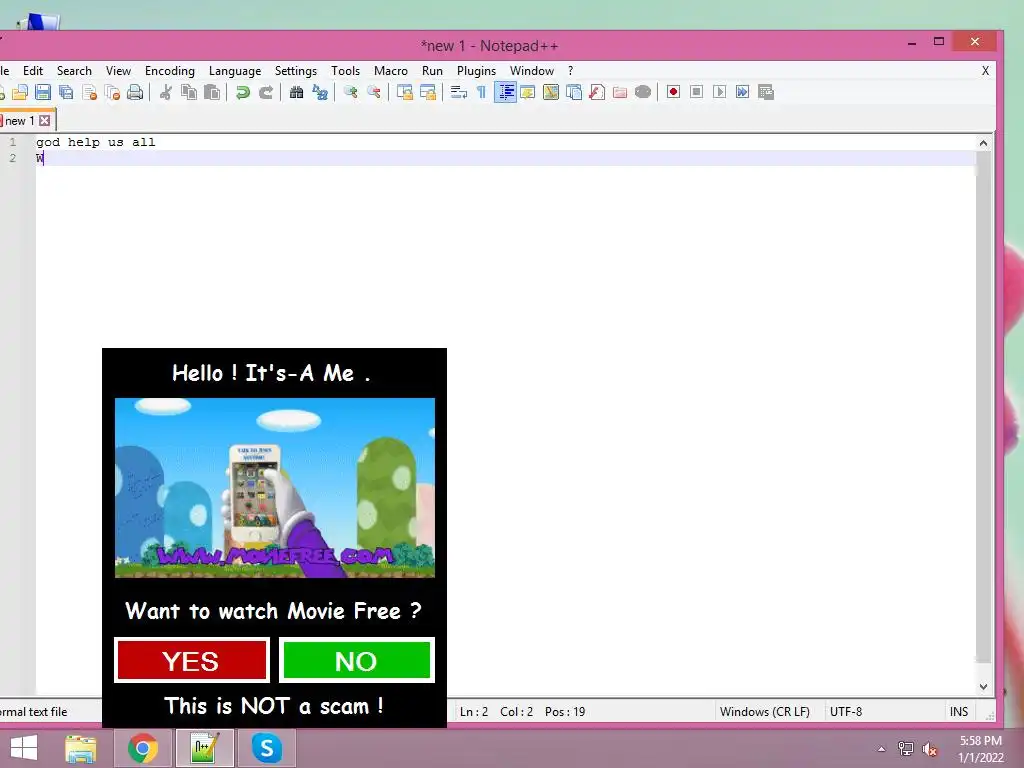Viewport: 1024px width, 768px height.
Task: Toggle the highlighted Indent Guide button
Action: tap(505, 92)
